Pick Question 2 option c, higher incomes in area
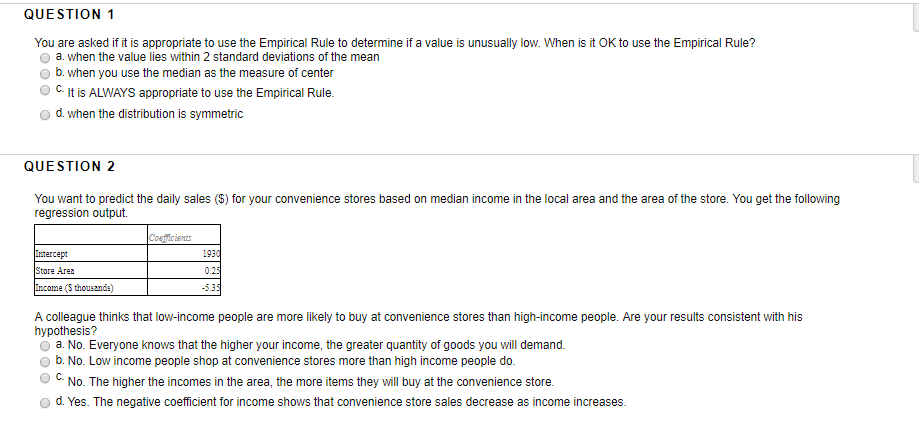Image resolution: width=919 pixels, height=443 pixels. pyautogui.click(x=45, y=378)
